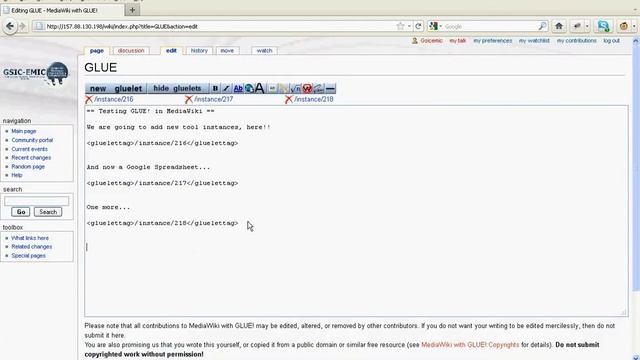Image resolution: width=640 pixels, height=360 pixels.
Task: Click the ignore wiki formatting red icon
Action: pyautogui.click(x=307, y=88)
